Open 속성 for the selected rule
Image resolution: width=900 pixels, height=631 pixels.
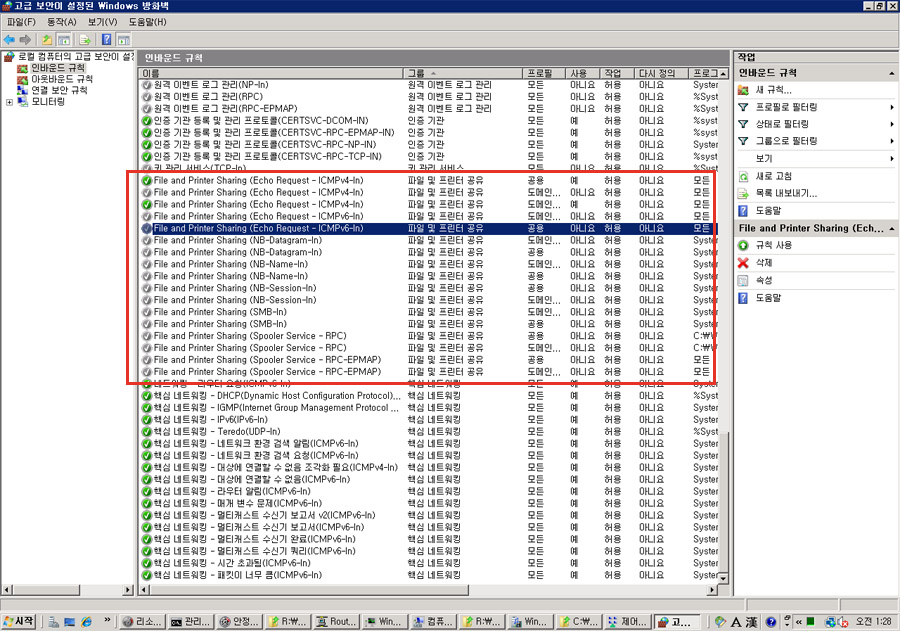click(764, 280)
